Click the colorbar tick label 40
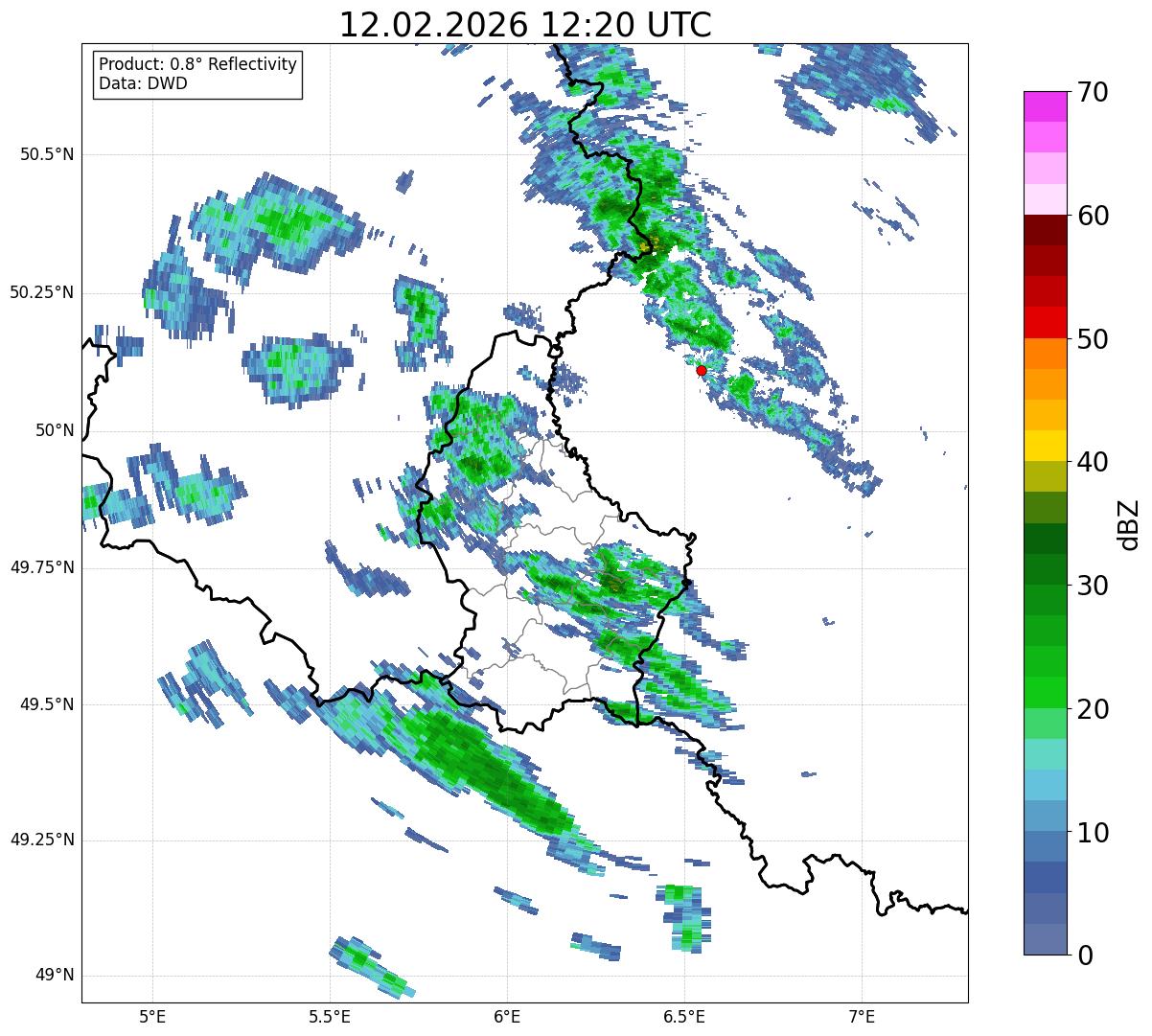1152x1036 pixels. point(1093,462)
